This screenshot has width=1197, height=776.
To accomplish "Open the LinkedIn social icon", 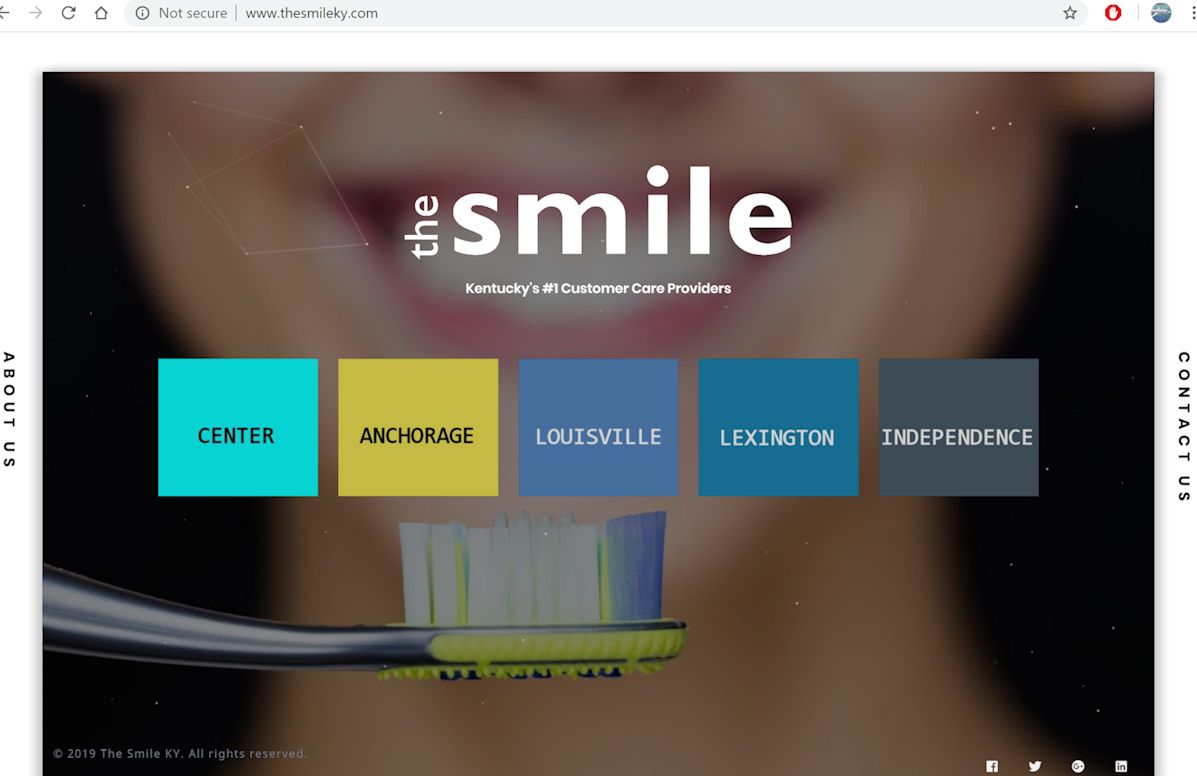I will (1121, 766).
